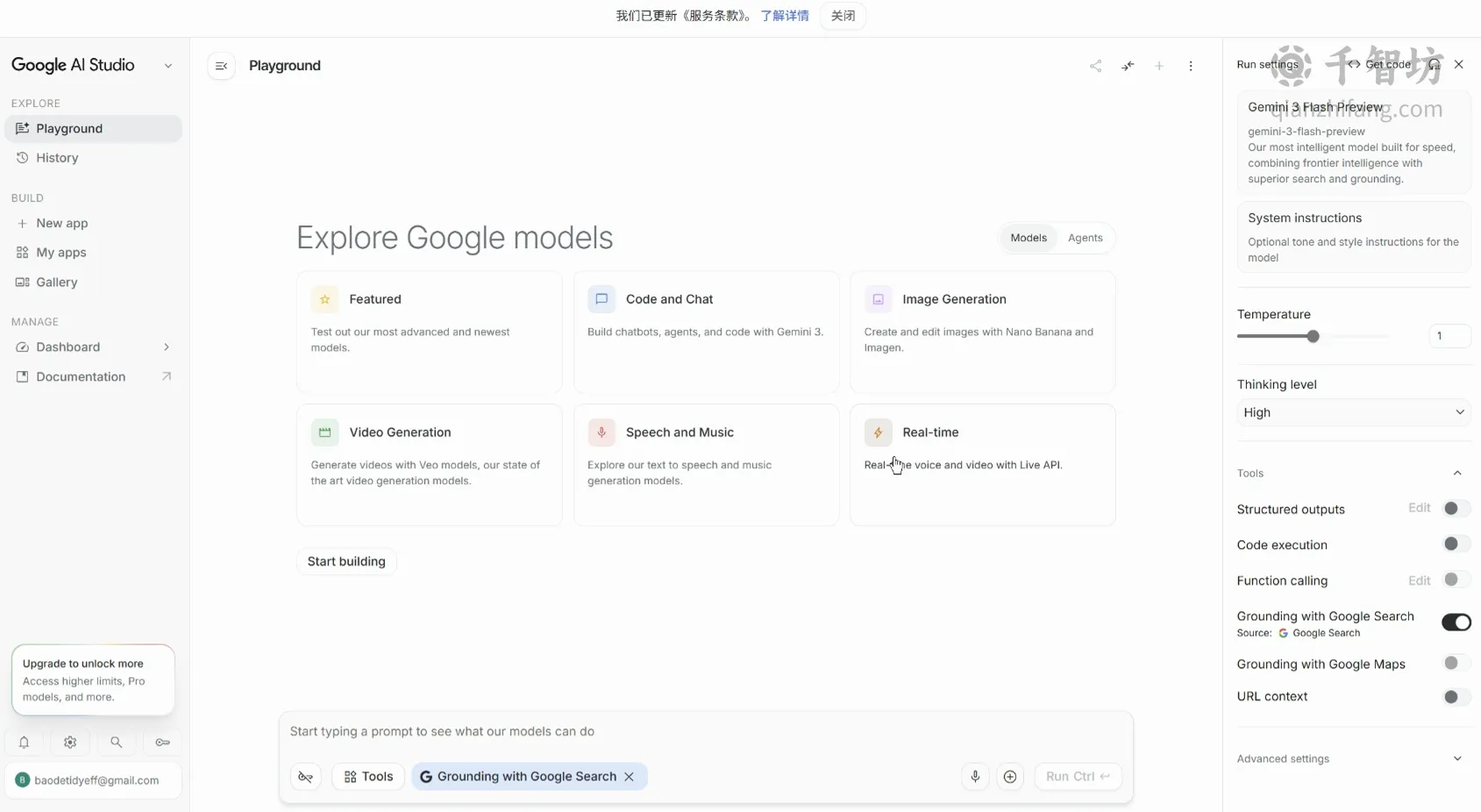
Task: Click the Google Search source label
Action: pyautogui.click(x=1320, y=633)
